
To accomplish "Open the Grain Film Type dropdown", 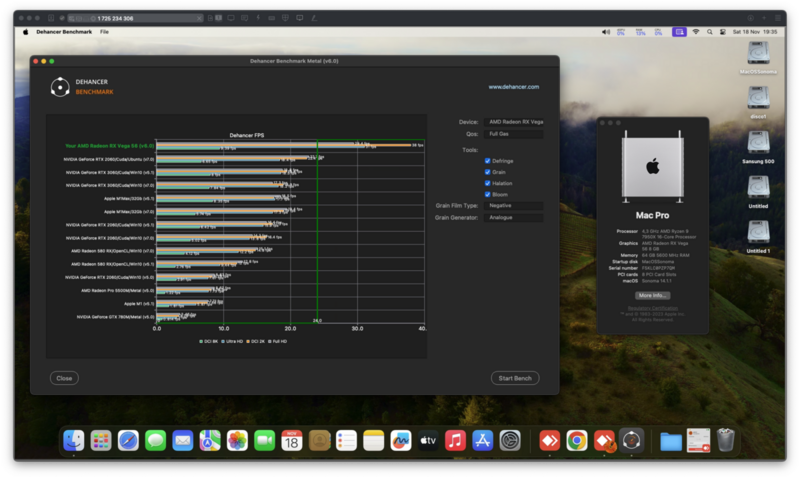I will click(514, 205).
